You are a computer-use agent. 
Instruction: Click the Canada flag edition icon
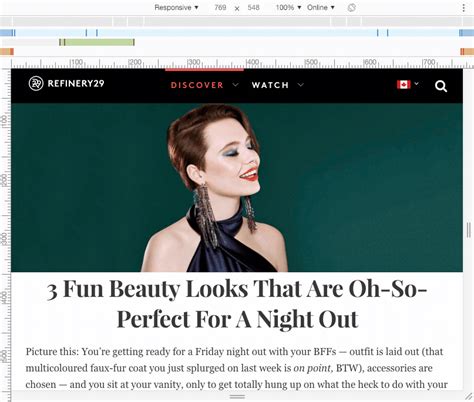403,84
